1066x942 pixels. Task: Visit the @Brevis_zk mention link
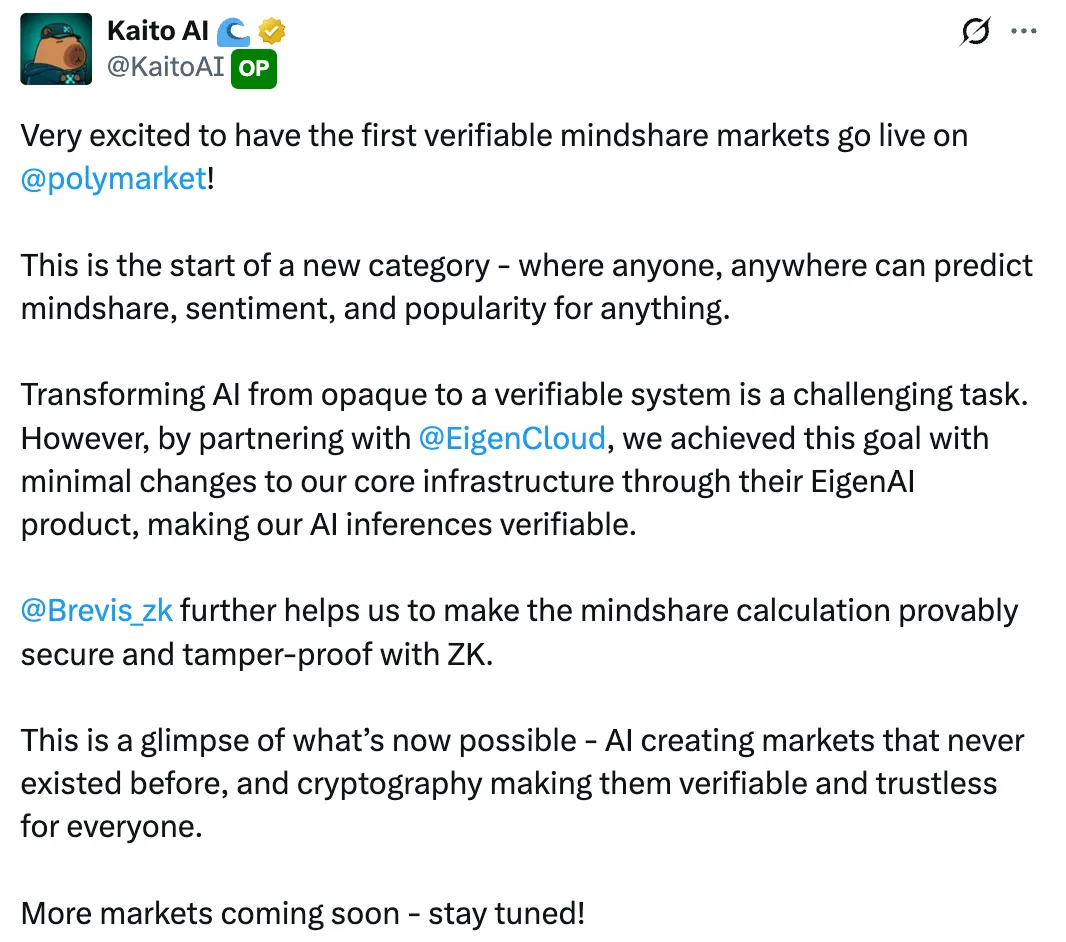96,610
